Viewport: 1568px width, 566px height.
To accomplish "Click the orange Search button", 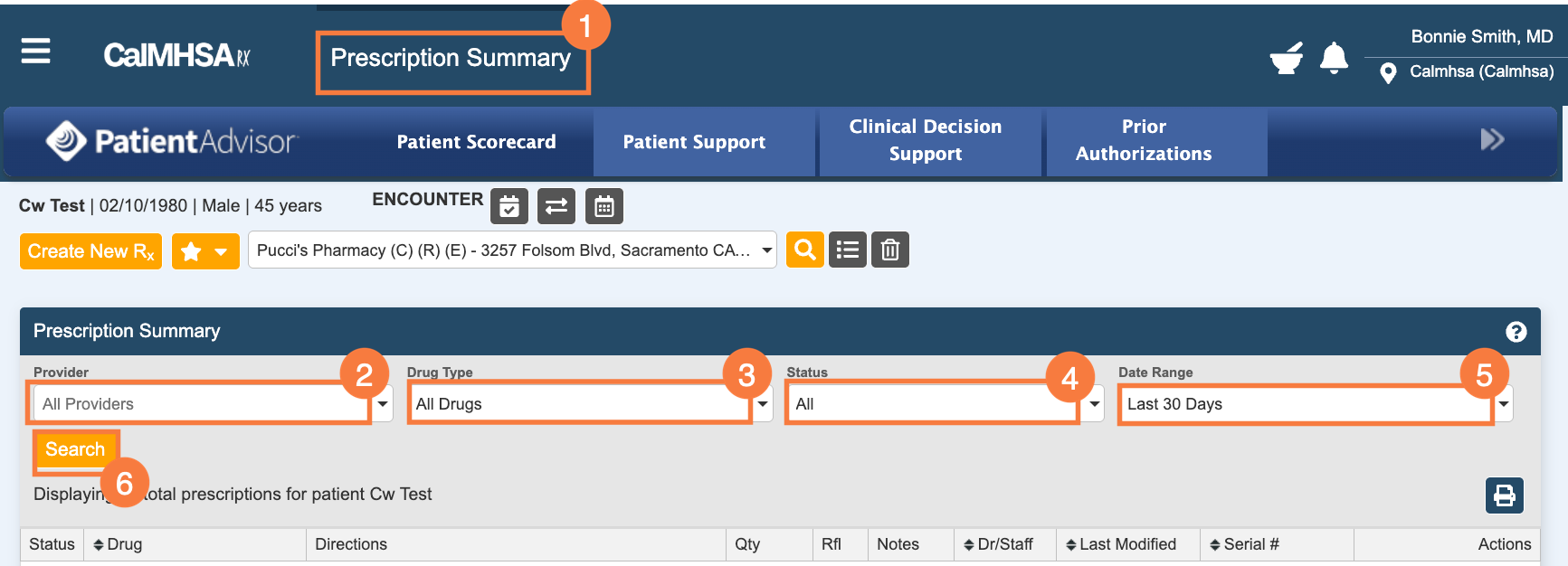I will coord(75,449).
